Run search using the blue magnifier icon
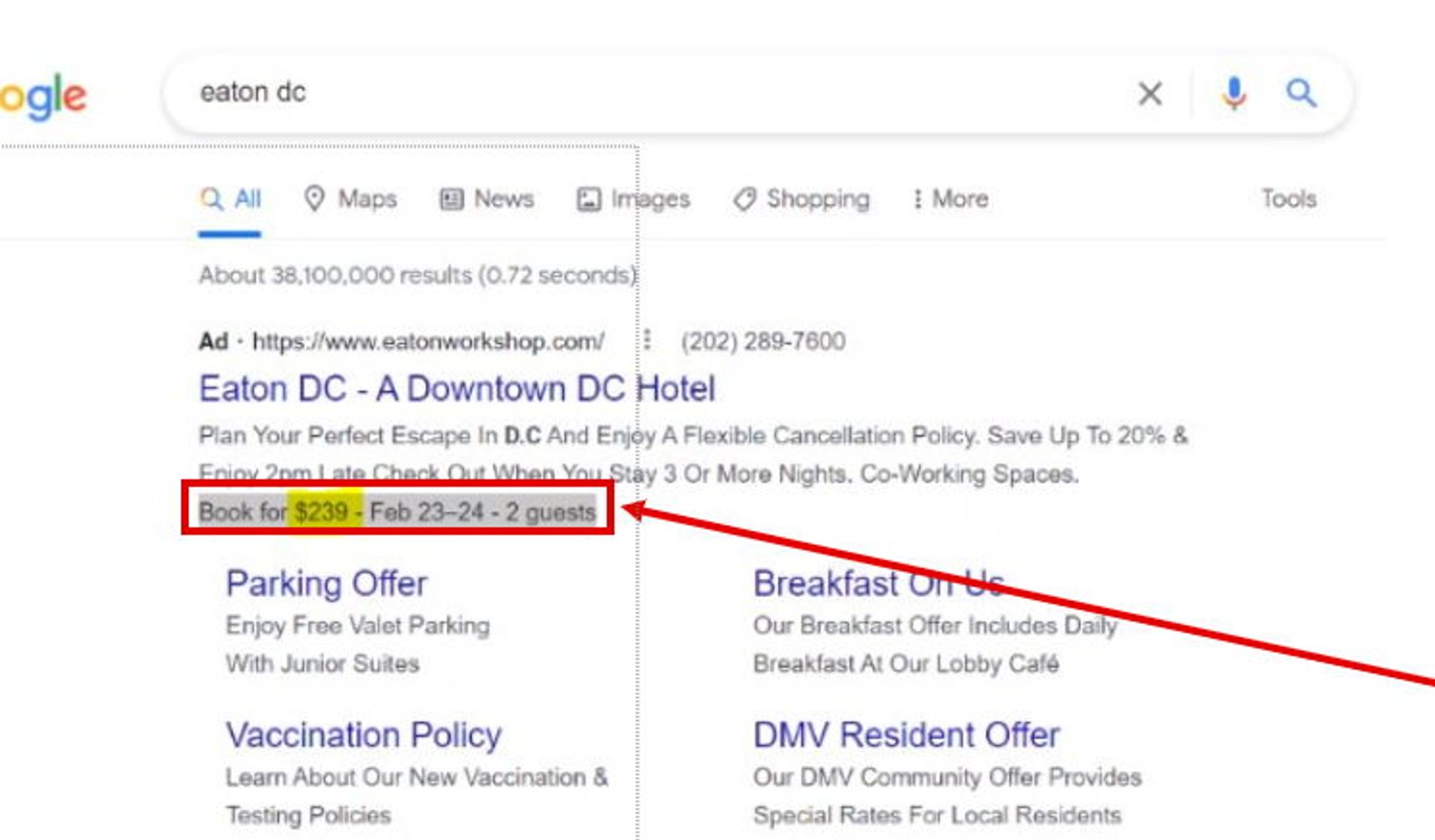This screenshot has height=840, width=1435. click(x=1301, y=92)
